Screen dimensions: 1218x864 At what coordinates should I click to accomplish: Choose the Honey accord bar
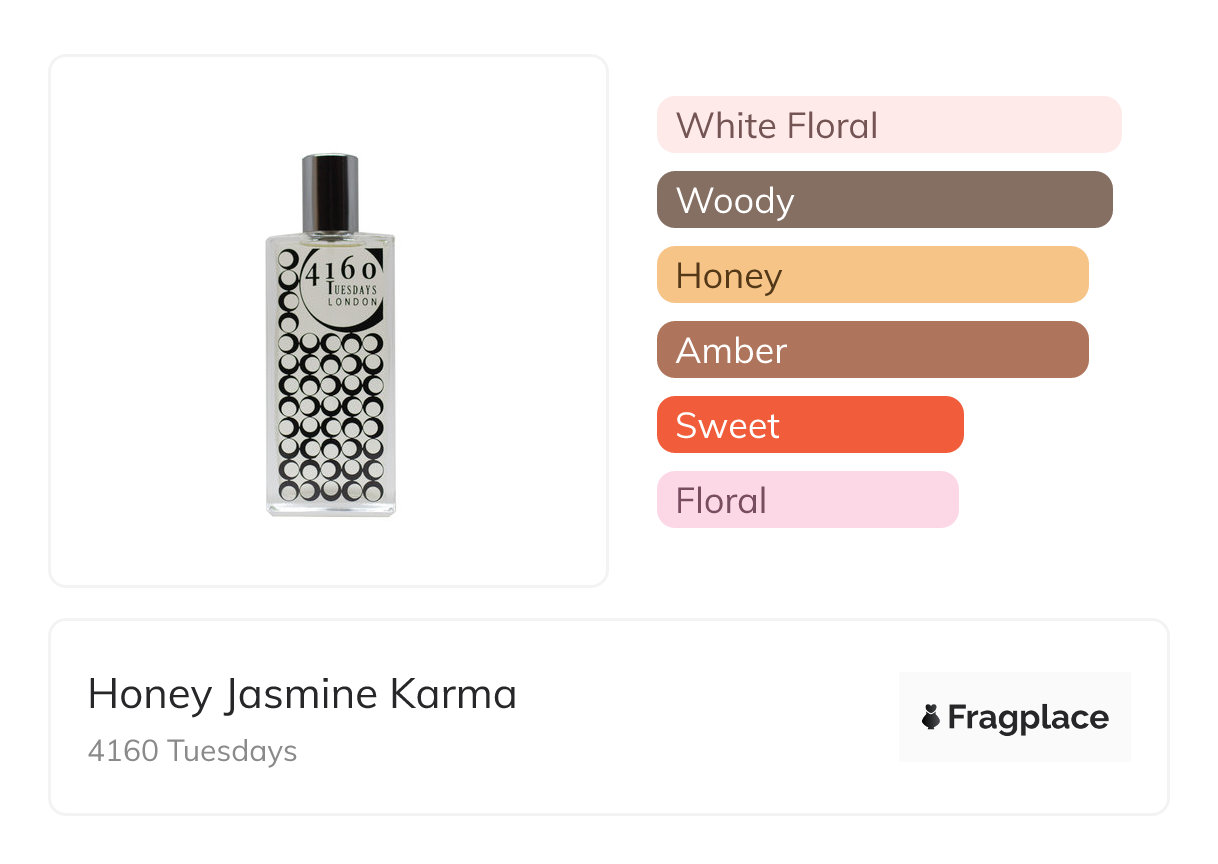872,275
